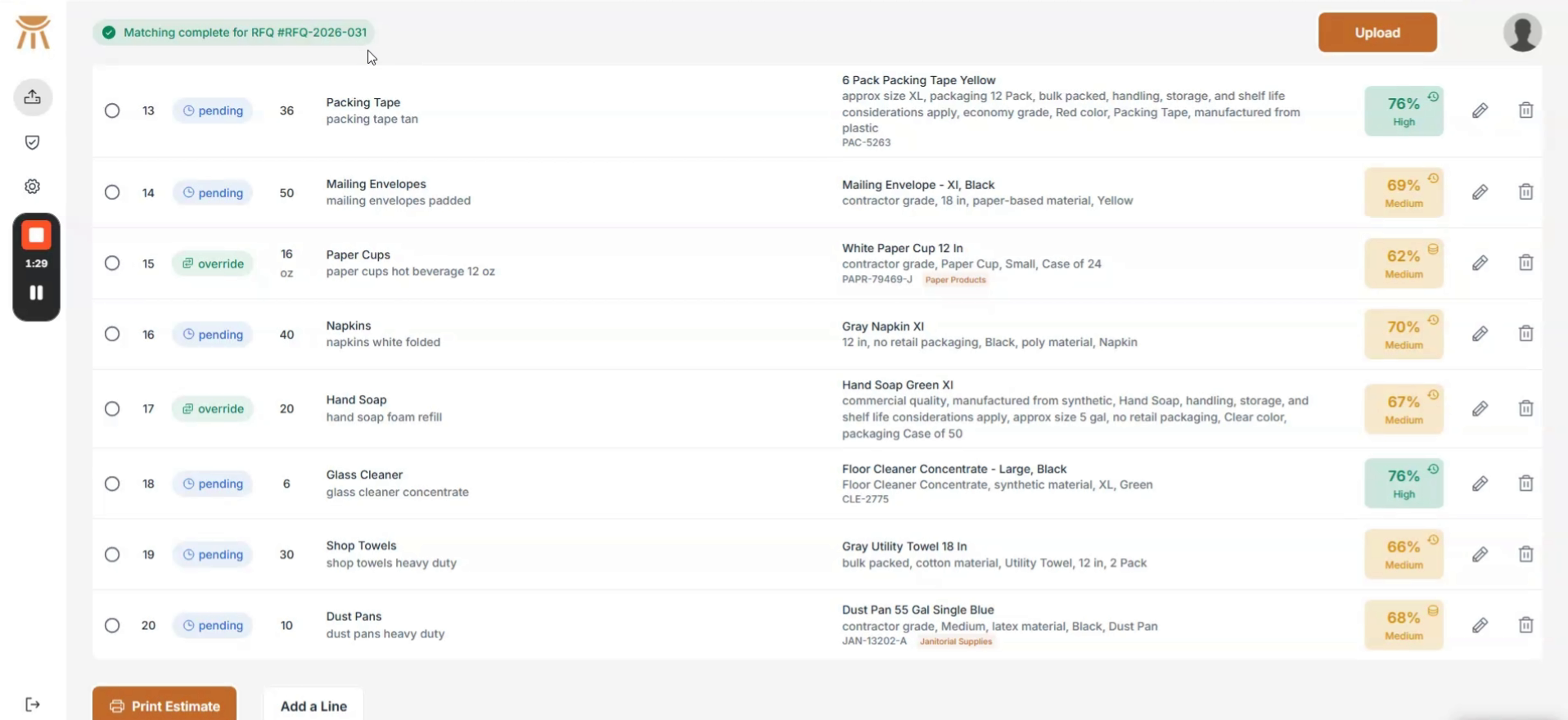Edit the Napkins line match
This screenshot has width=1568, height=720.
1480,334
